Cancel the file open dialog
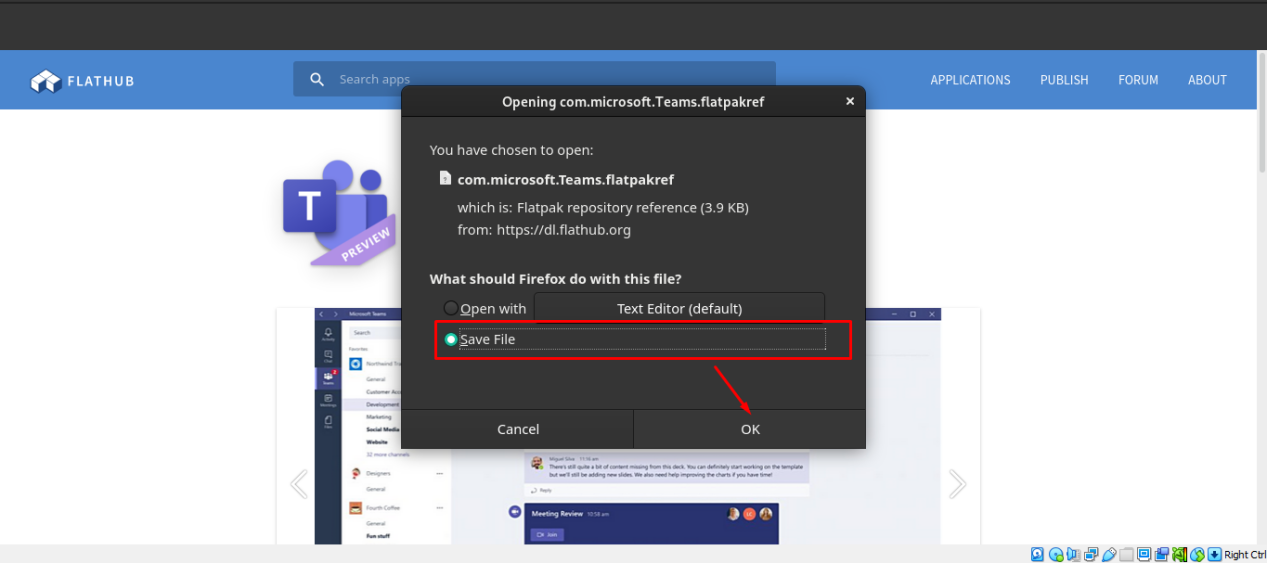Image resolution: width=1267 pixels, height=563 pixels. pos(518,429)
